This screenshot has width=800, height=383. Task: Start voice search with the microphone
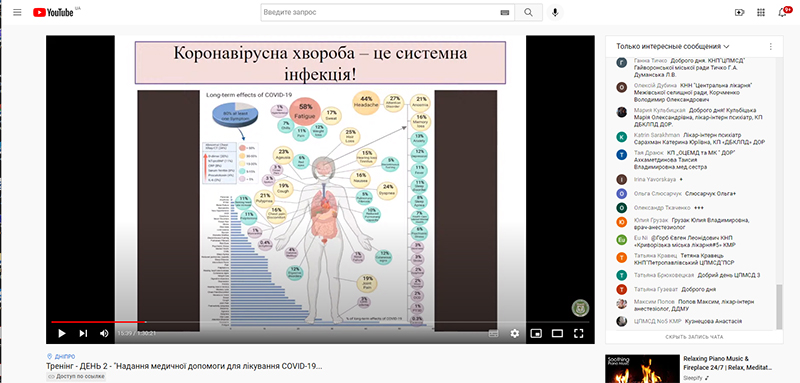point(555,12)
